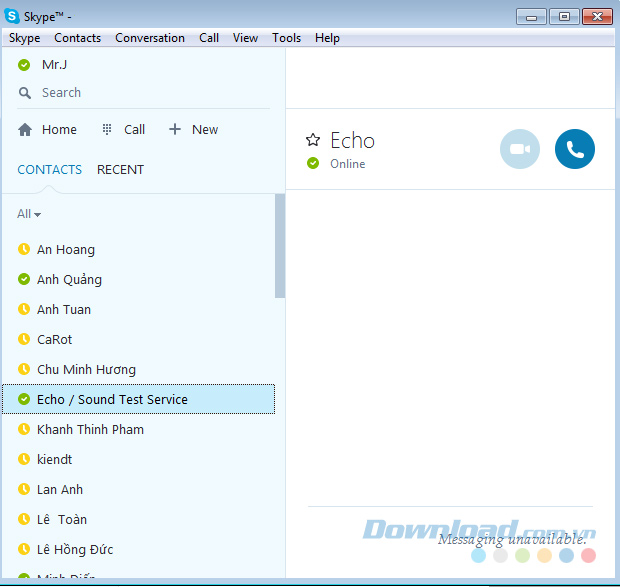Screen dimensions: 620x587
Task: Select contact Lê Hồng Đức
Action: tap(138, 549)
